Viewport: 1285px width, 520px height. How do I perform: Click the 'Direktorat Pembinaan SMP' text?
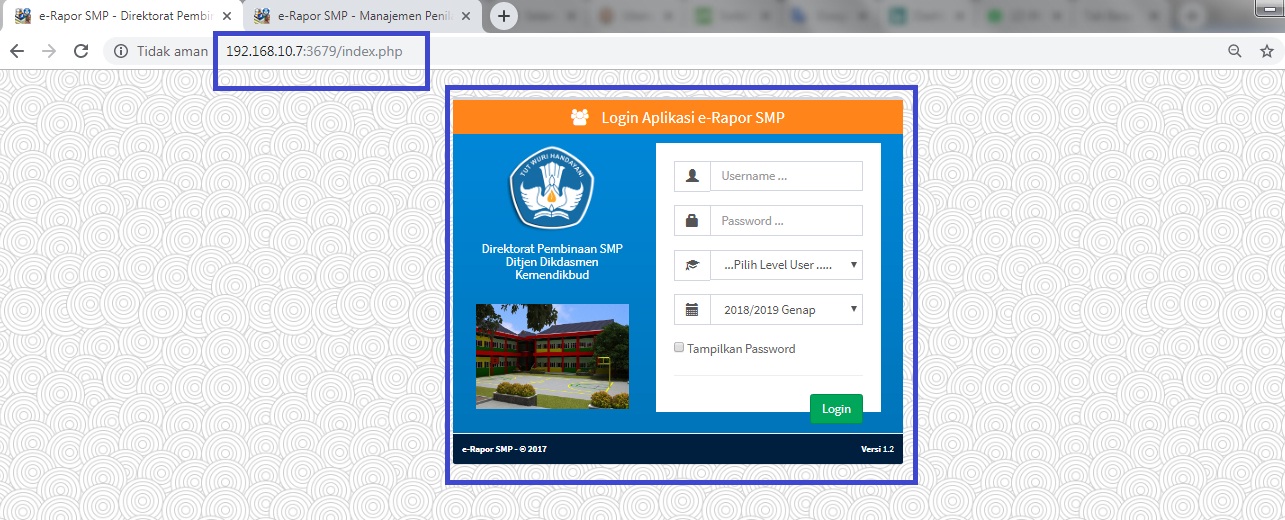(552, 249)
